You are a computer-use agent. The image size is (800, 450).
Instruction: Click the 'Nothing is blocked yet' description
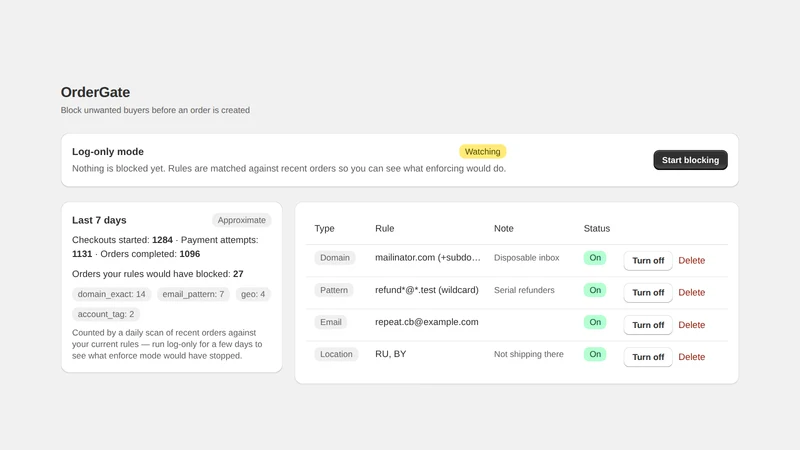(289, 168)
